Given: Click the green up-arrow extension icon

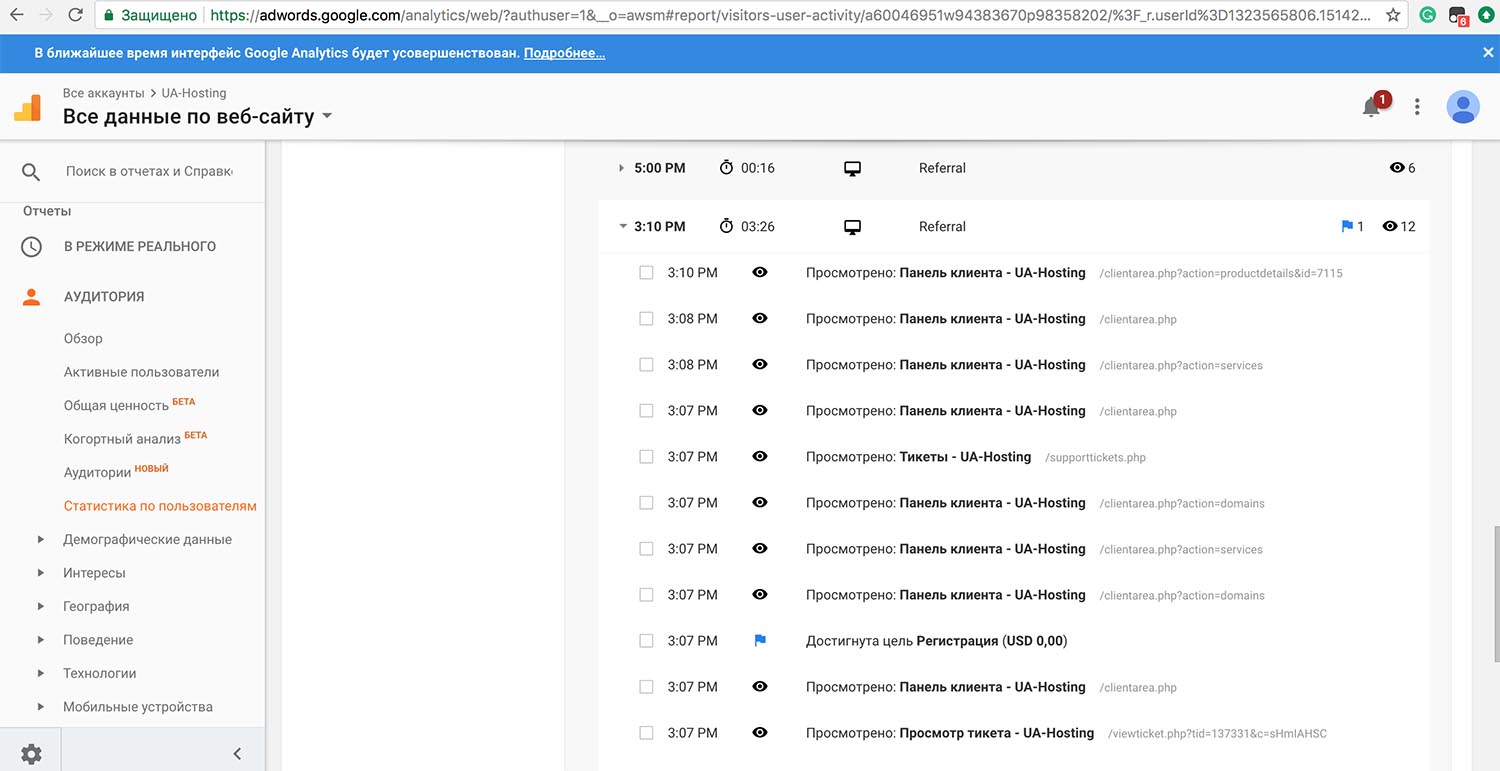Looking at the screenshot, I should click(x=1486, y=16).
